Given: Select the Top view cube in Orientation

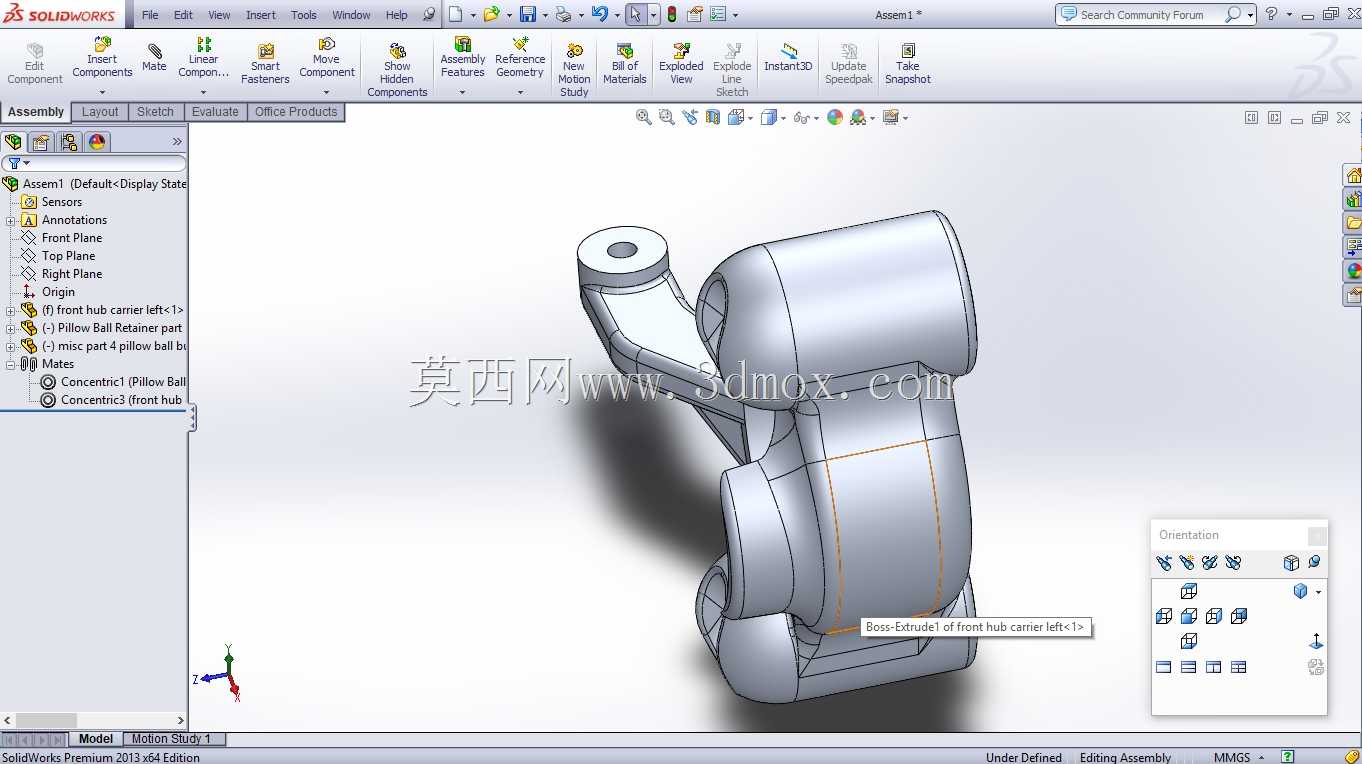Looking at the screenshot, I should click(x=1189, y=591).
